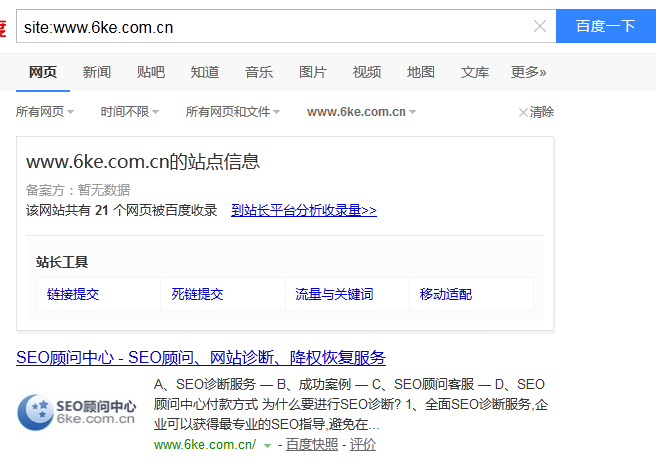
Task: Clear filters with the 清除 button
Action: tap(536, 112)
